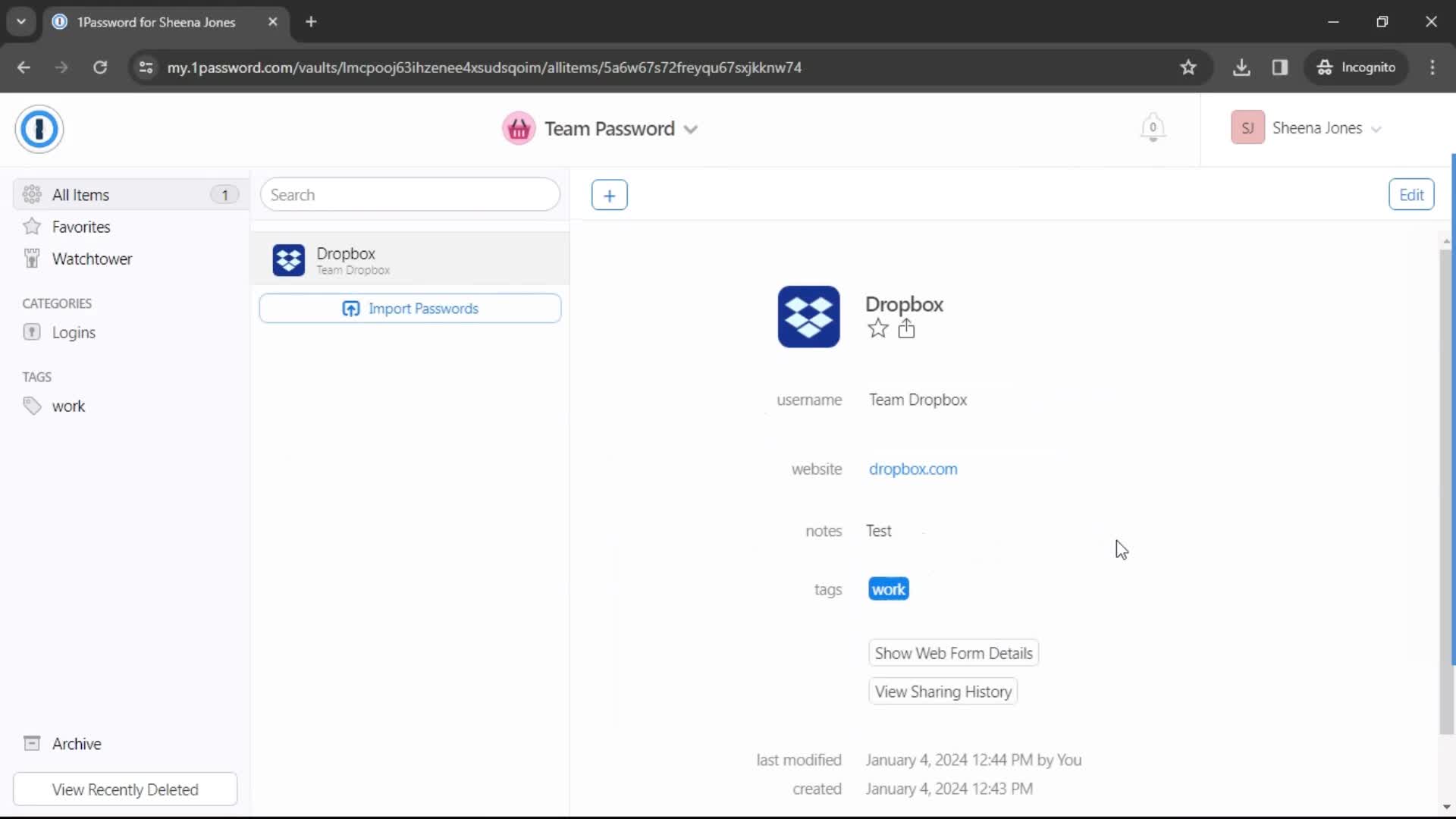Click the 1Password logo icon
The width and height of the screenshot is (1456, 819).
(39, 127)
